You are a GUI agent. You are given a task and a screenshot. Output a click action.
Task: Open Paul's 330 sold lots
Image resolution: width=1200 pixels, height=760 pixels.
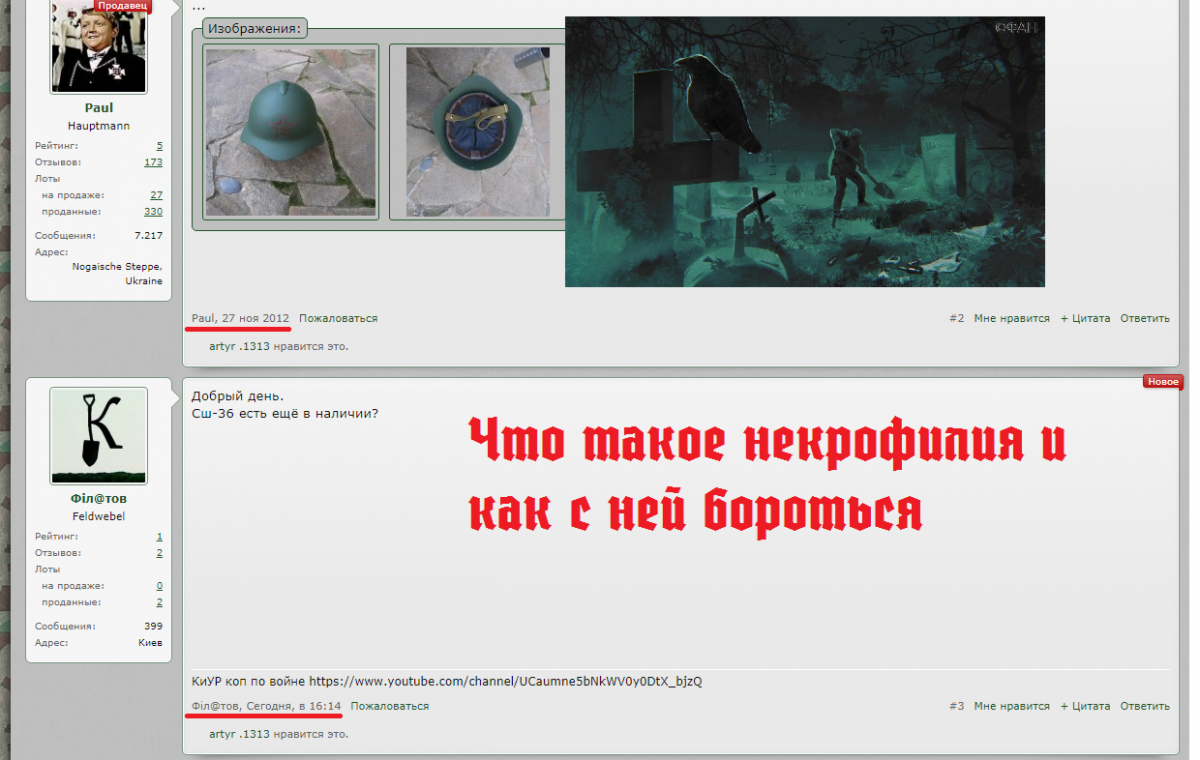click(x=153, y=211)
